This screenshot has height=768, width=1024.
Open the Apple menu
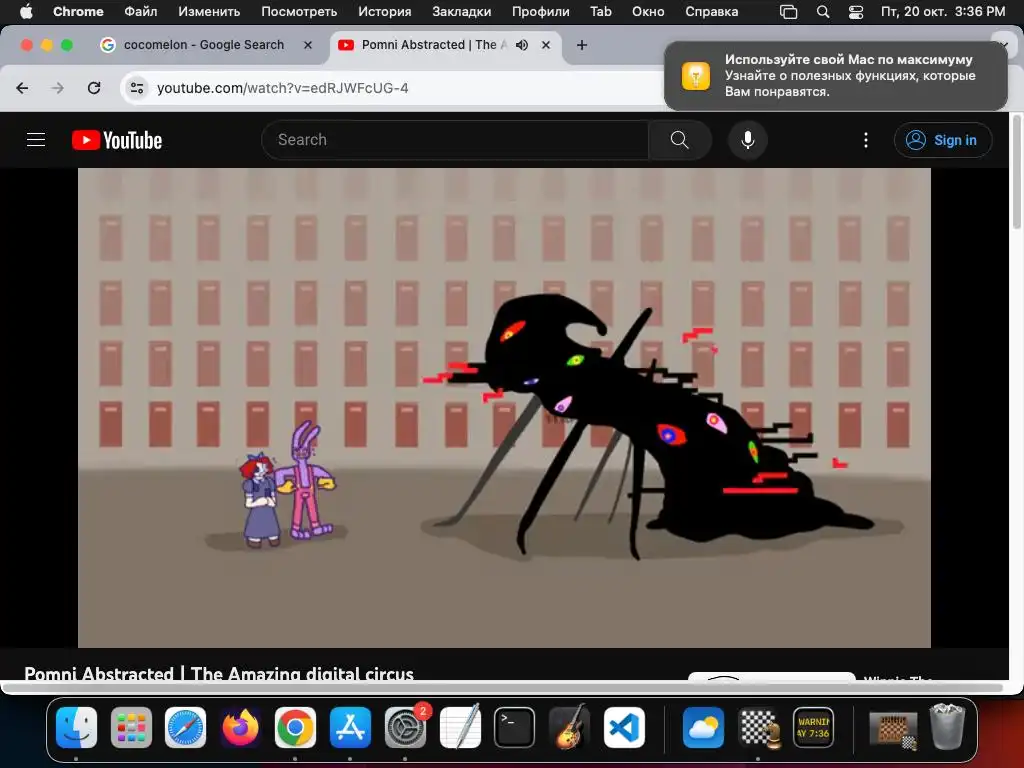click(x=26, y=11)
